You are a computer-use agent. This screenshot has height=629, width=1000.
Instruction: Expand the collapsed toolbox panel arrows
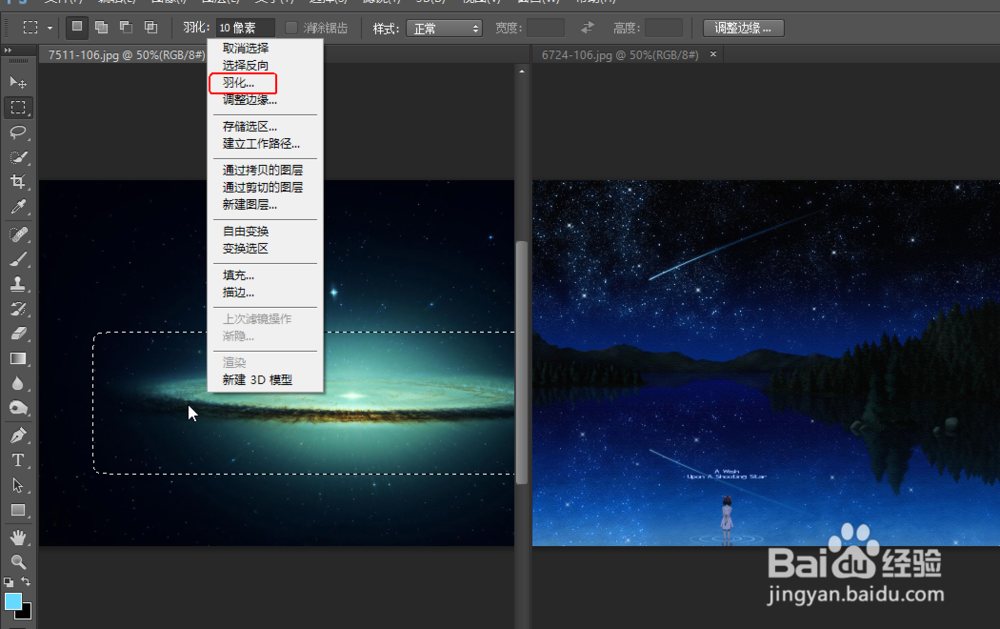[8, 50]
